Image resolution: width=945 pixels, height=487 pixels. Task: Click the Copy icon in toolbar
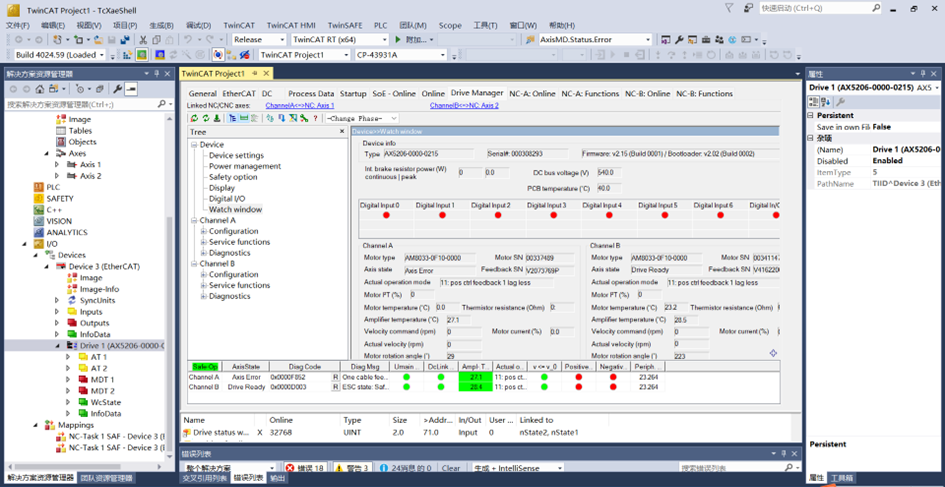(156, 40)
